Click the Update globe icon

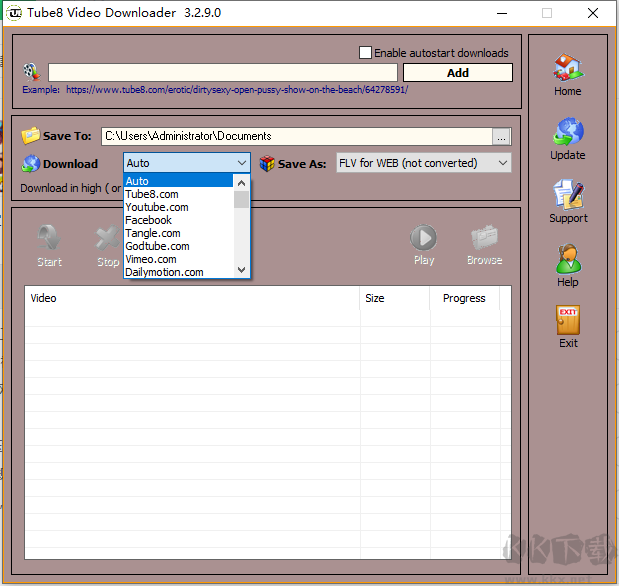click(568, 131)
